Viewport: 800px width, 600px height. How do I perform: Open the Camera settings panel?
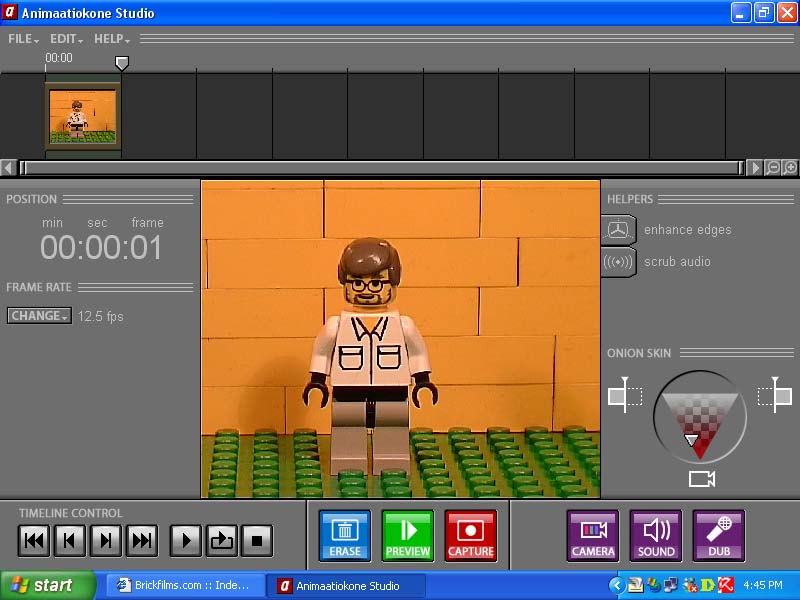[592, 536]
